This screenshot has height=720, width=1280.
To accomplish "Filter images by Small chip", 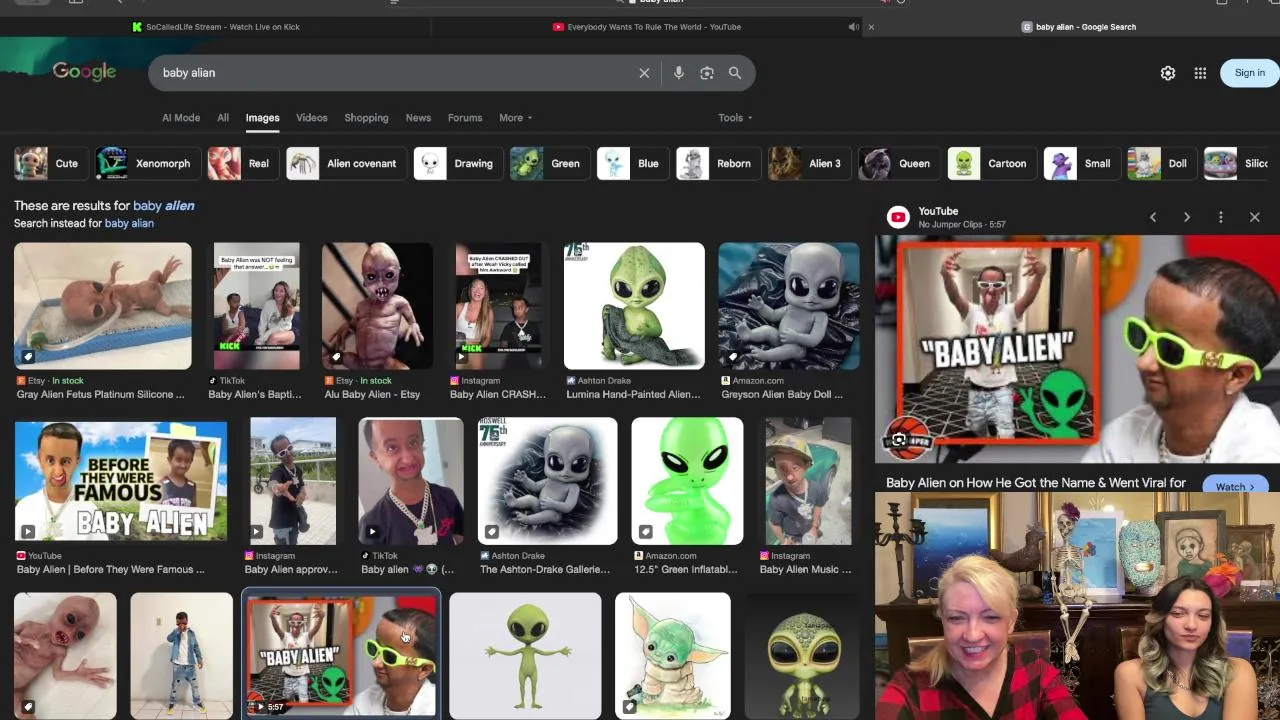I will tap(1081, 163).
